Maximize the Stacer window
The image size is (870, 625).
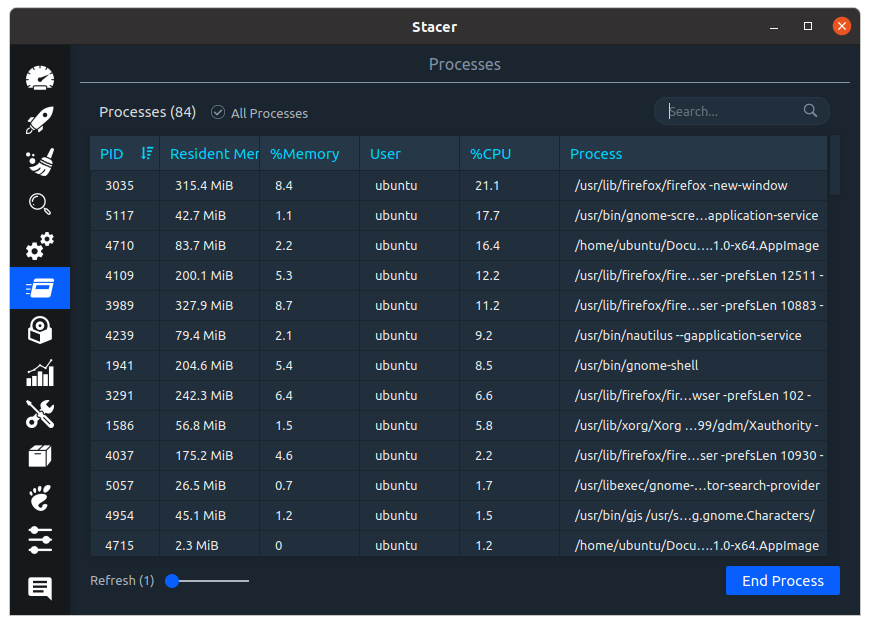point(808,26)
